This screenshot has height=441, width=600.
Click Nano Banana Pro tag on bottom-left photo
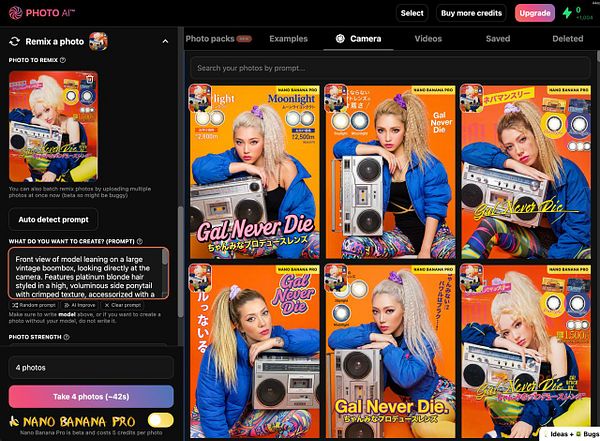pyautogui.click(x=297, y=270)
